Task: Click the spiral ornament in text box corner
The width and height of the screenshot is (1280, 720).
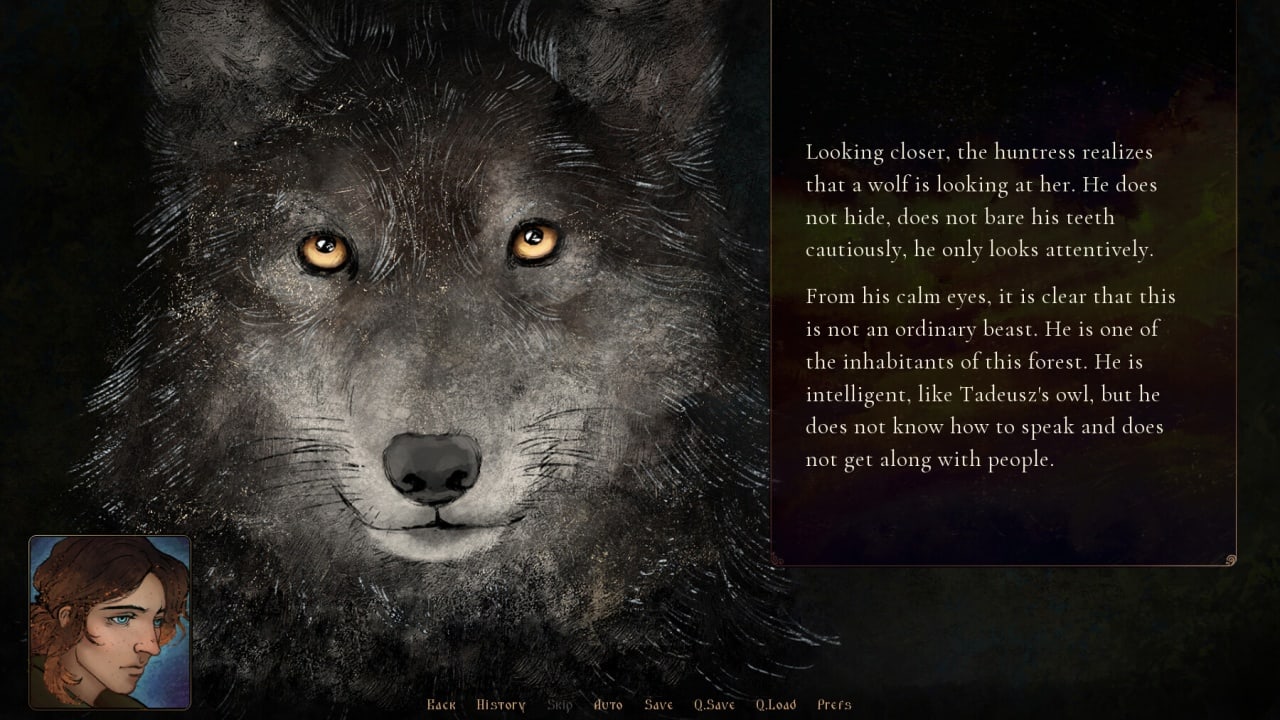Action: coord(1230,560)
